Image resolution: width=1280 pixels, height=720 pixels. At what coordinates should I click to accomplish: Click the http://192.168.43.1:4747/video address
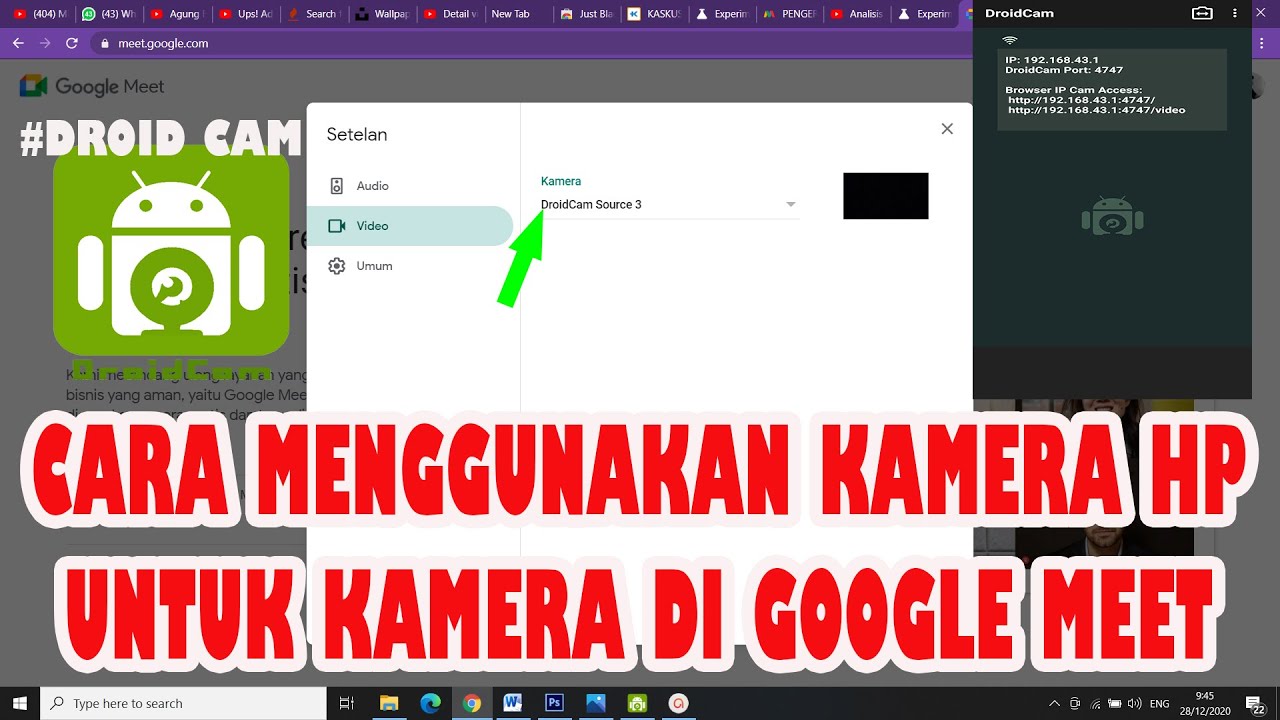[1097, 110]
